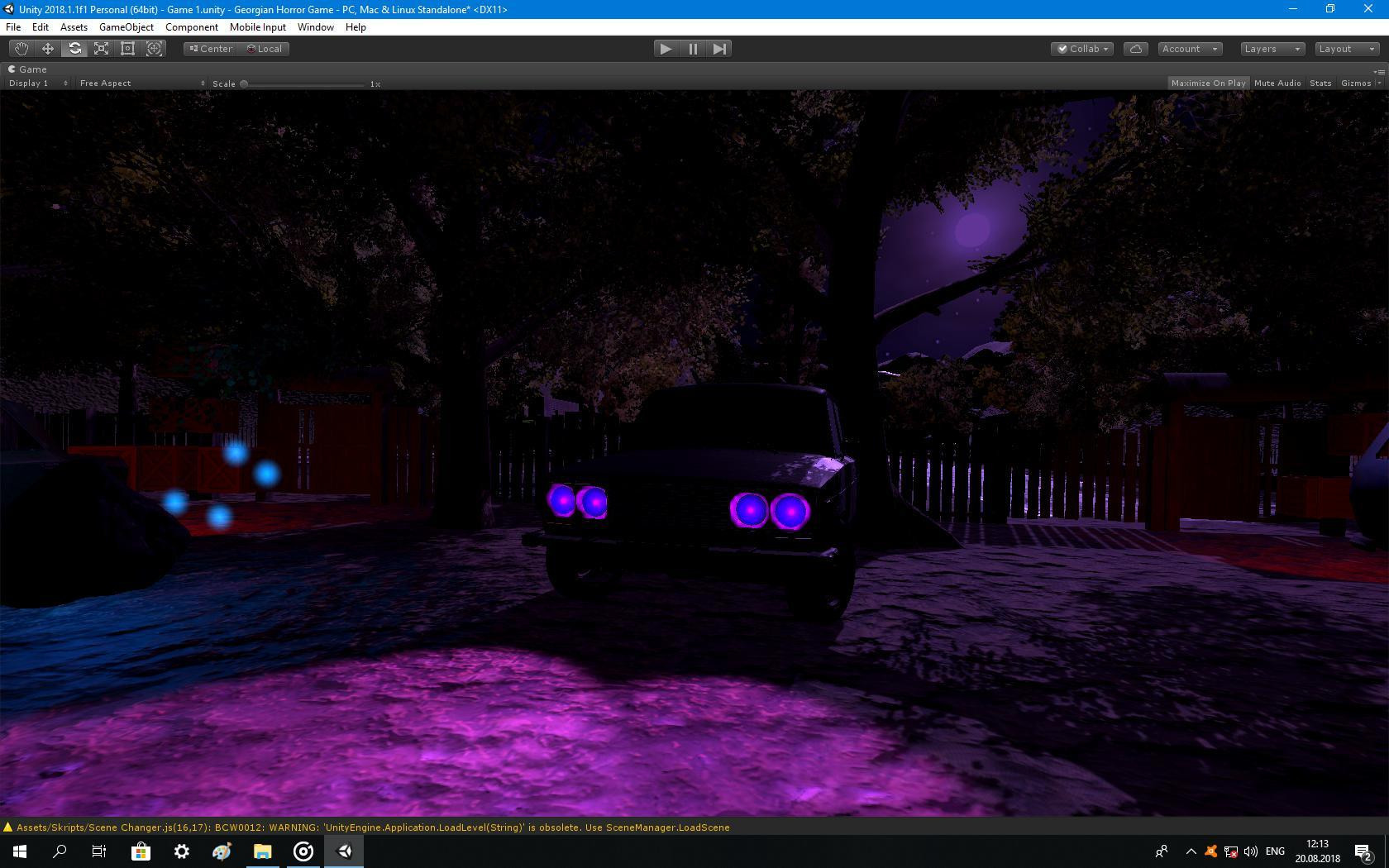Click the Step frame button
The height and width of the screenshot is (868, 1389).
point(719,49)
